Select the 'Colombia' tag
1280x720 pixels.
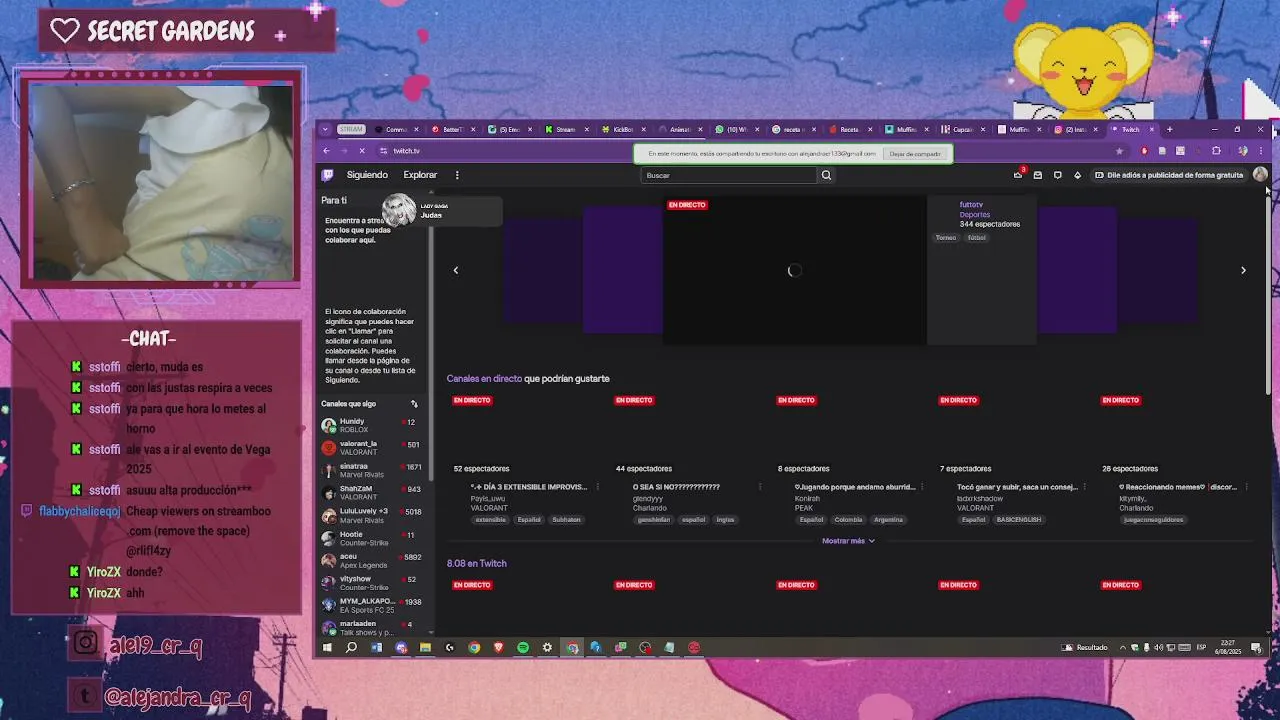(848, 520)
